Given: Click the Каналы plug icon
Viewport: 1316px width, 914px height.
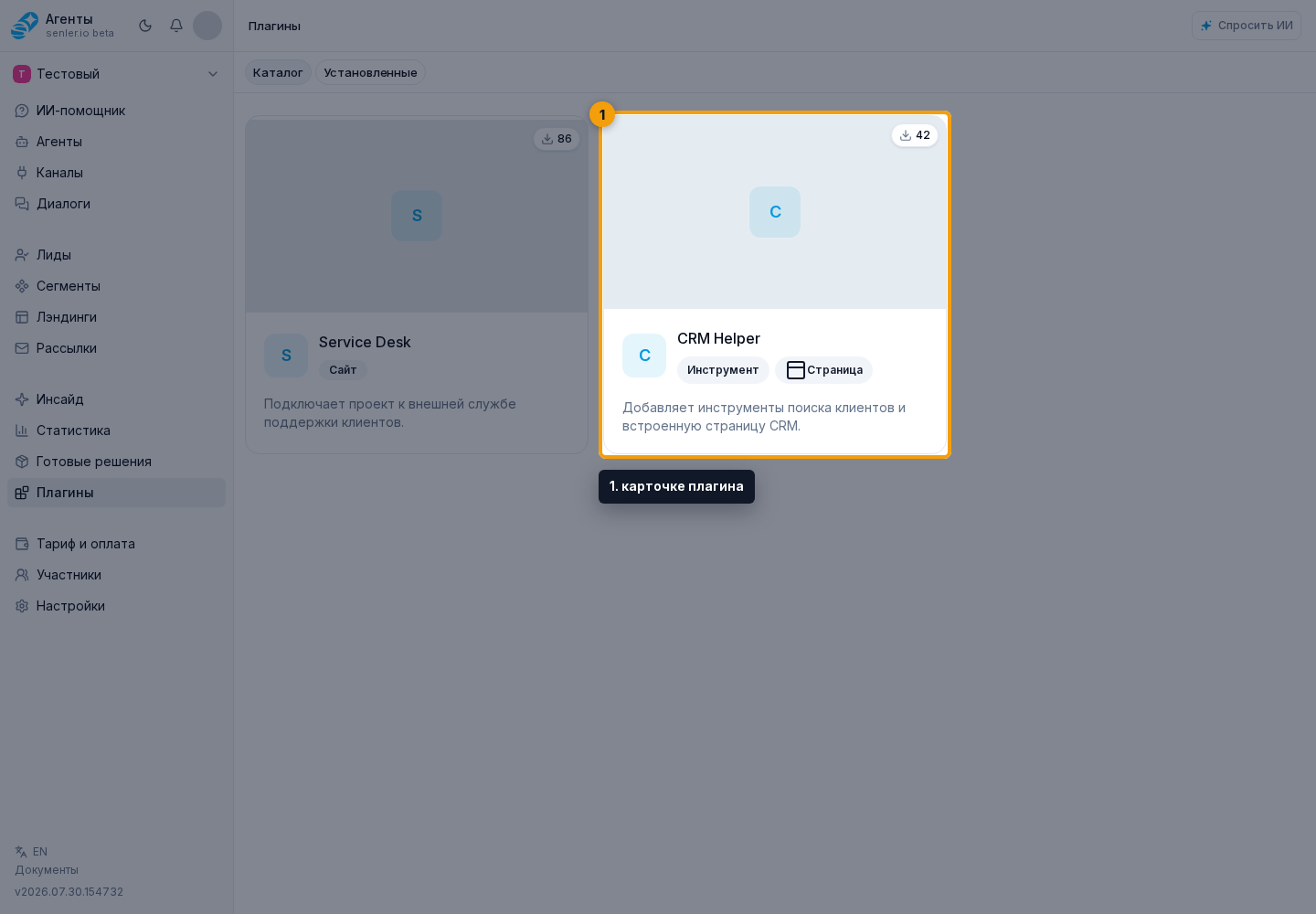Looking at the screenshot, I should (x=22, y=173).
